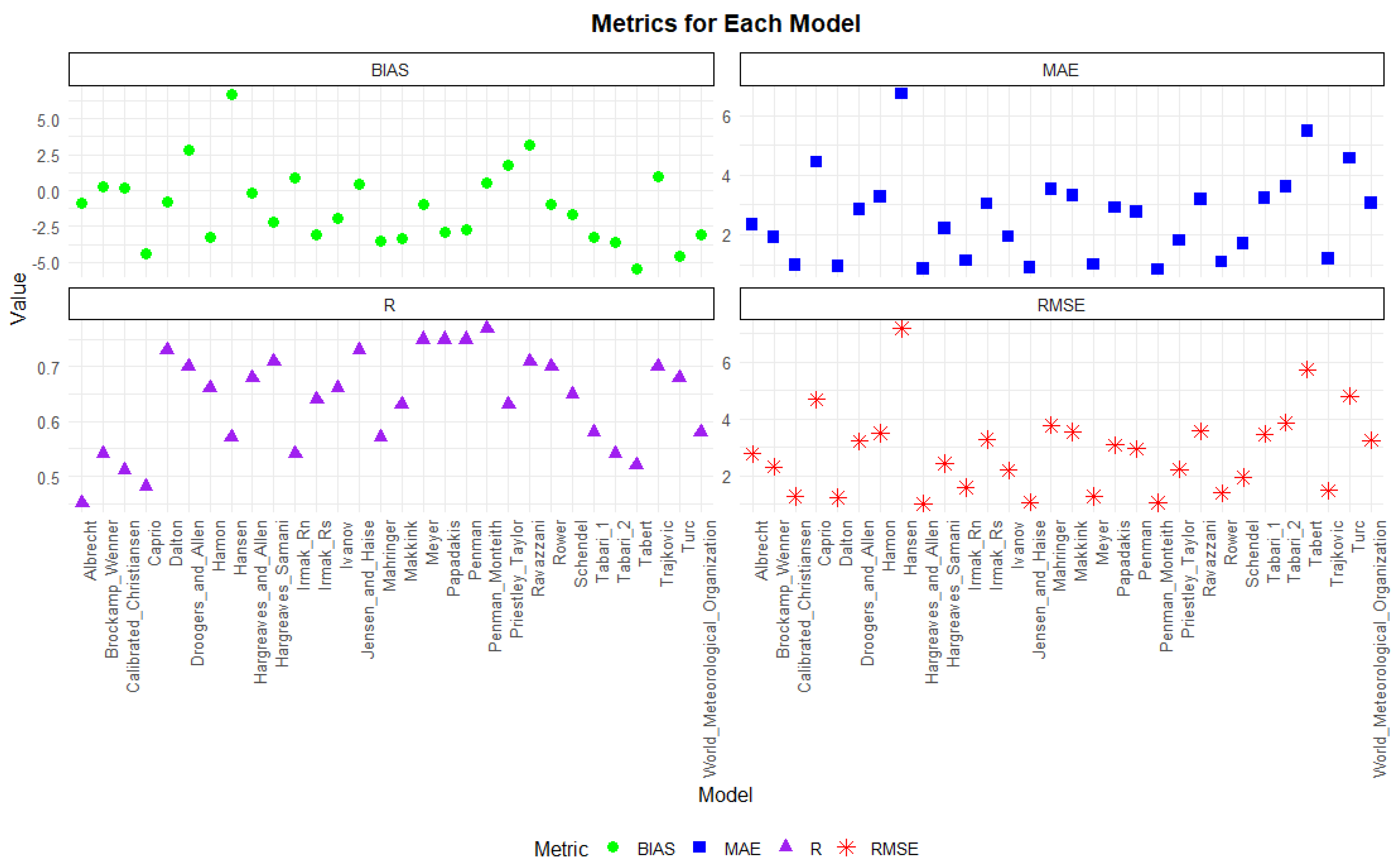The height and width of the screenshot is (865, 1400).
Task: Click the 0.7 tick label on the R panel
Action: [48, 368]
